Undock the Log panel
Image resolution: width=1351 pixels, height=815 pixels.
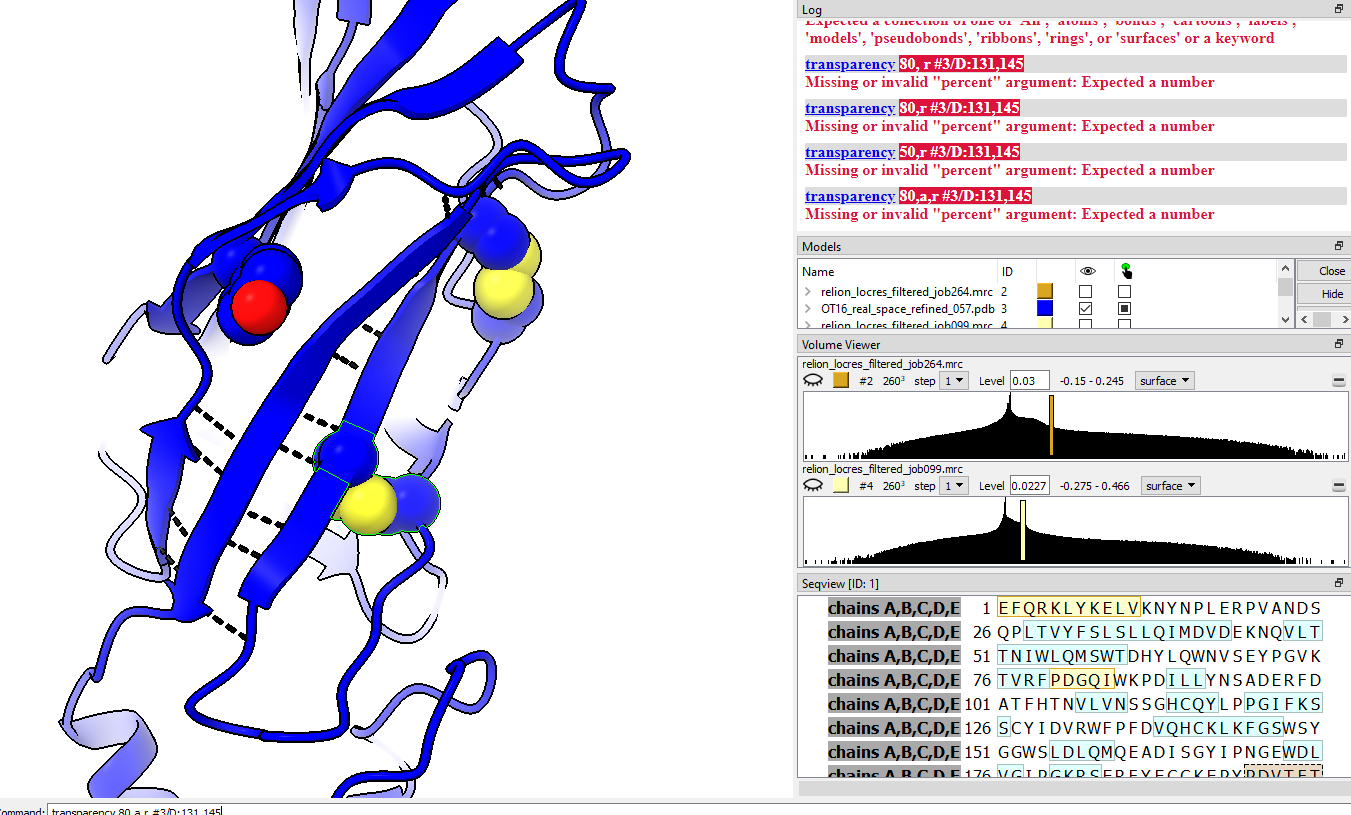[x=1339, y=9]
